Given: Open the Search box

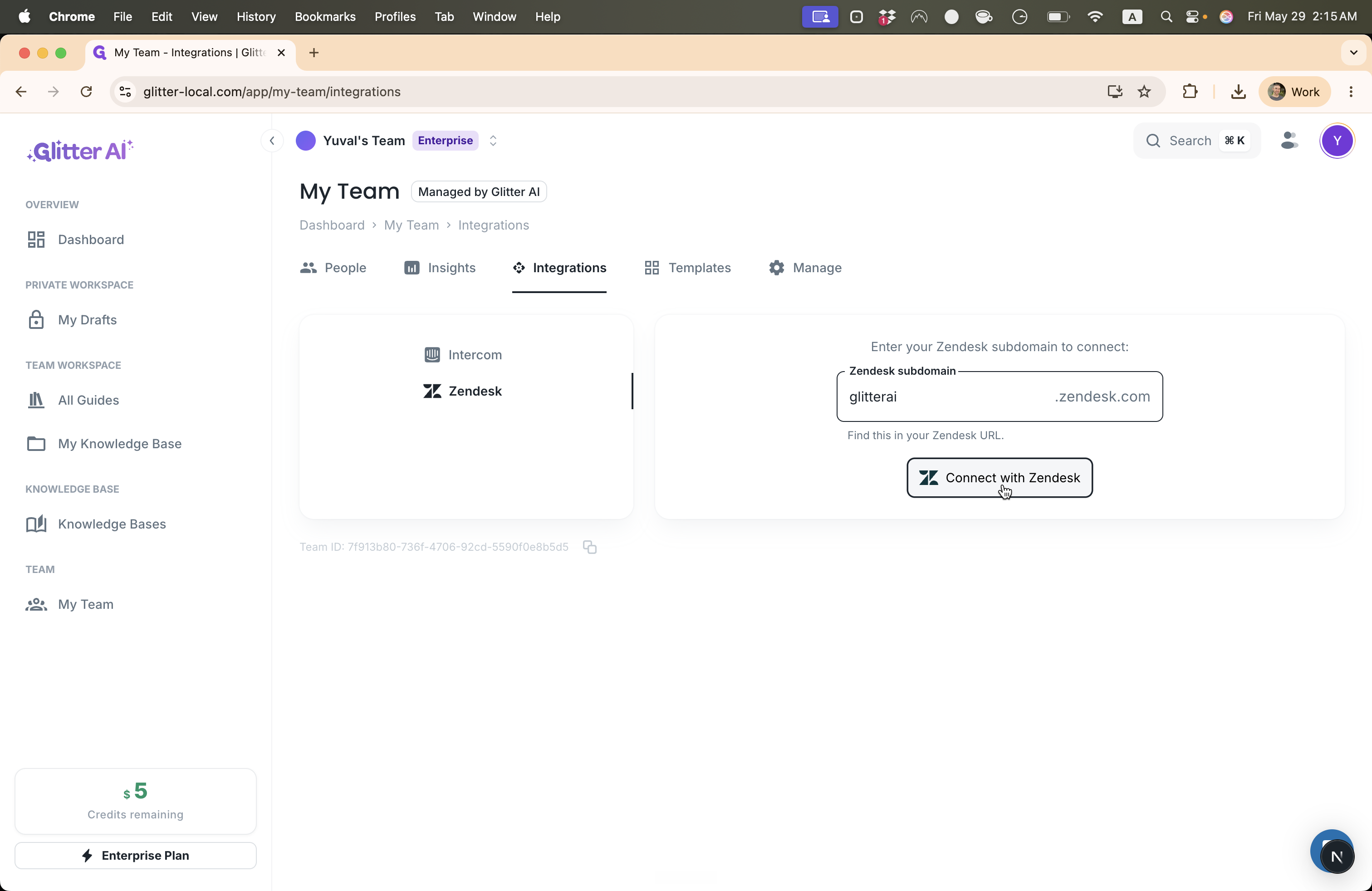Looking at the screenshot, I should tap(1197, 141).
